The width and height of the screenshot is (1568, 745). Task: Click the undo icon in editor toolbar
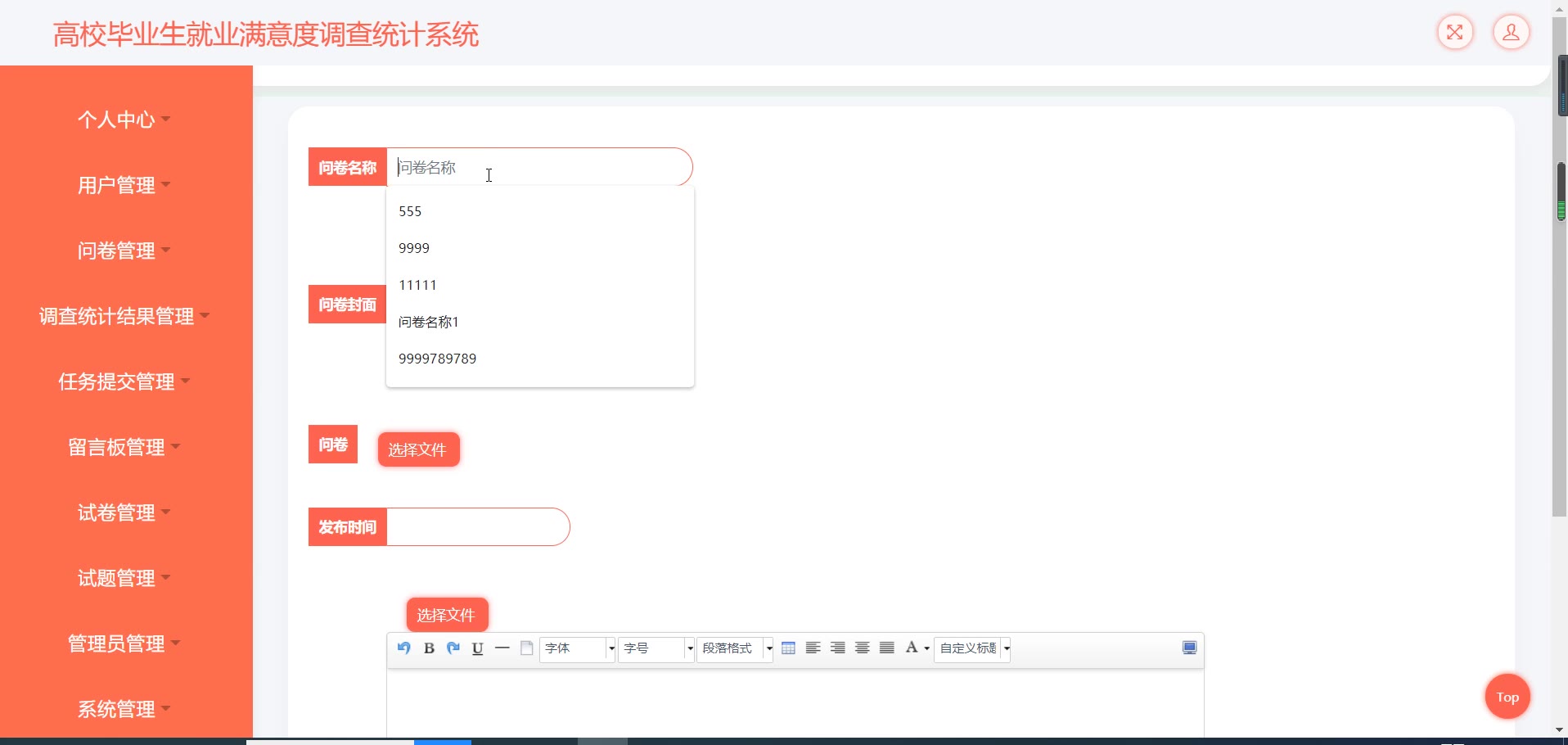click(x=403, y=648)
